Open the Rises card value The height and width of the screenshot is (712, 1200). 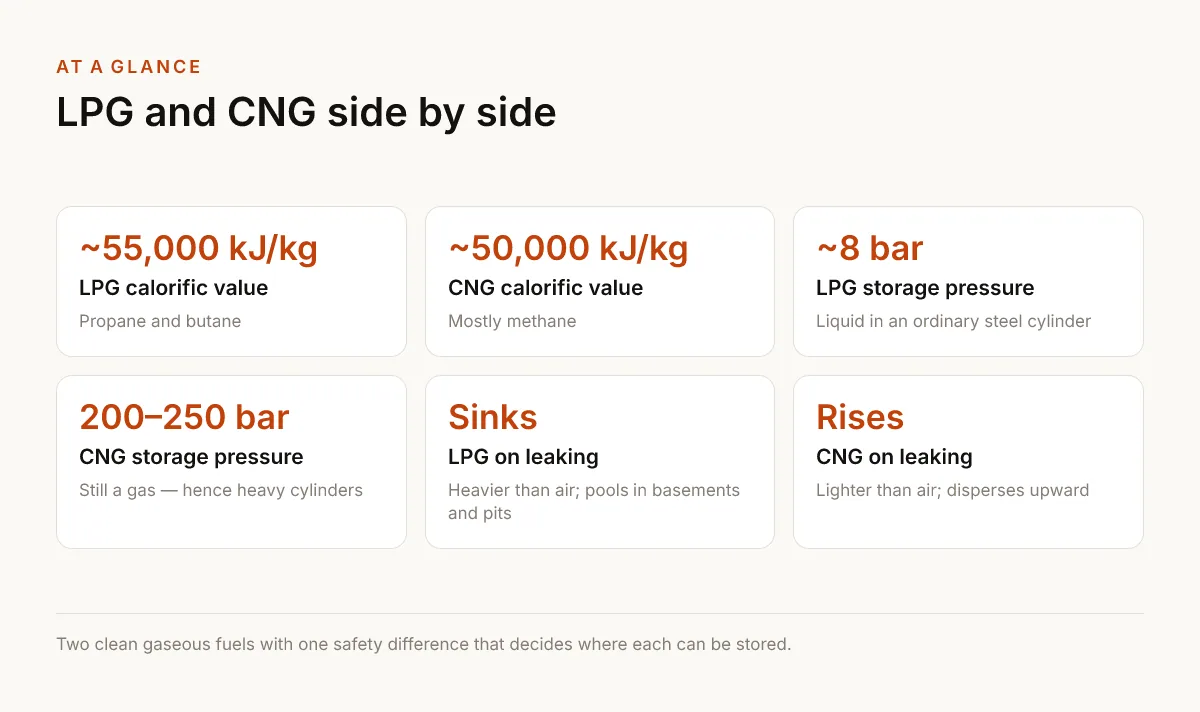860,417
